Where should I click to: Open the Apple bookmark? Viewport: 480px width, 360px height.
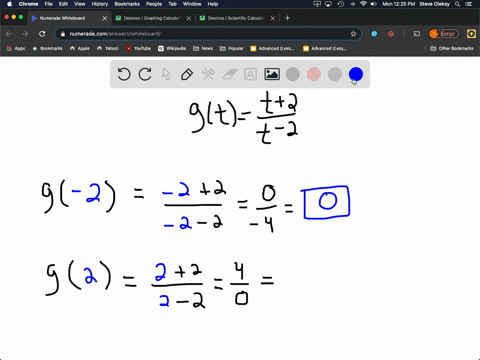pos(80,48)
